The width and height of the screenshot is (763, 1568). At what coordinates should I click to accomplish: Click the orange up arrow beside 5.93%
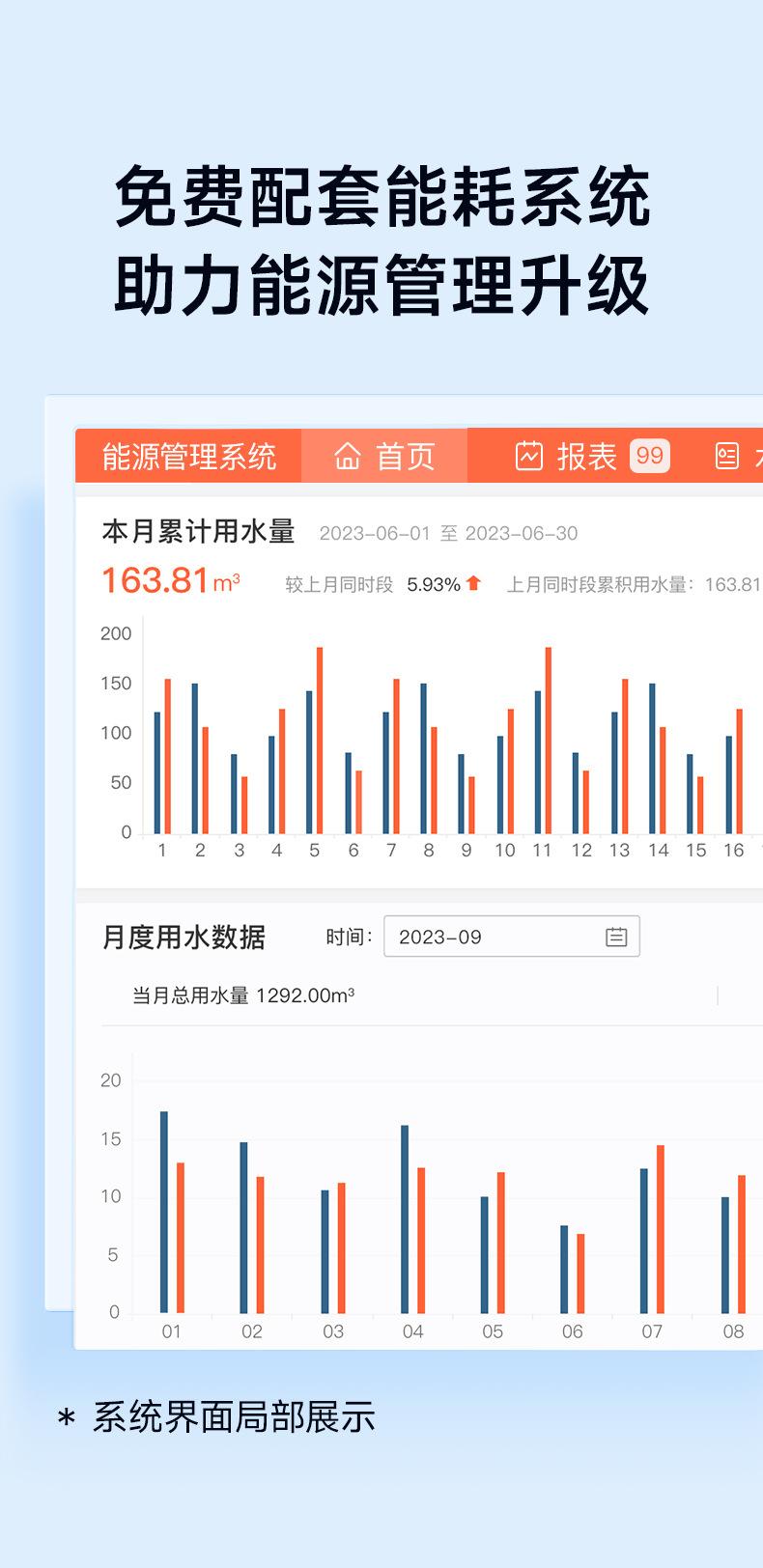(473, 583)
